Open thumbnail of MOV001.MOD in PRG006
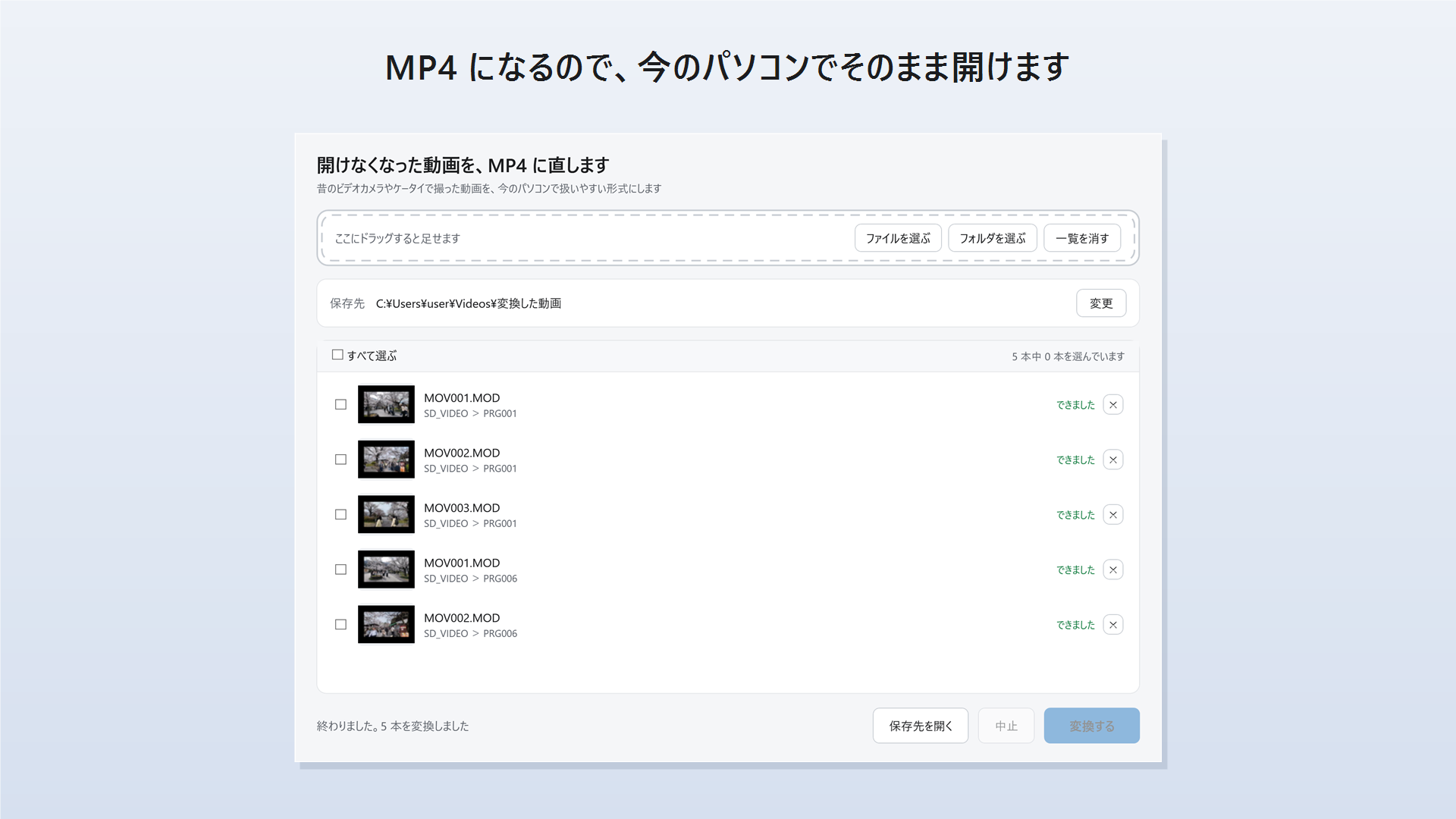Screen dimensions: 1456x819 click(386, 570)
